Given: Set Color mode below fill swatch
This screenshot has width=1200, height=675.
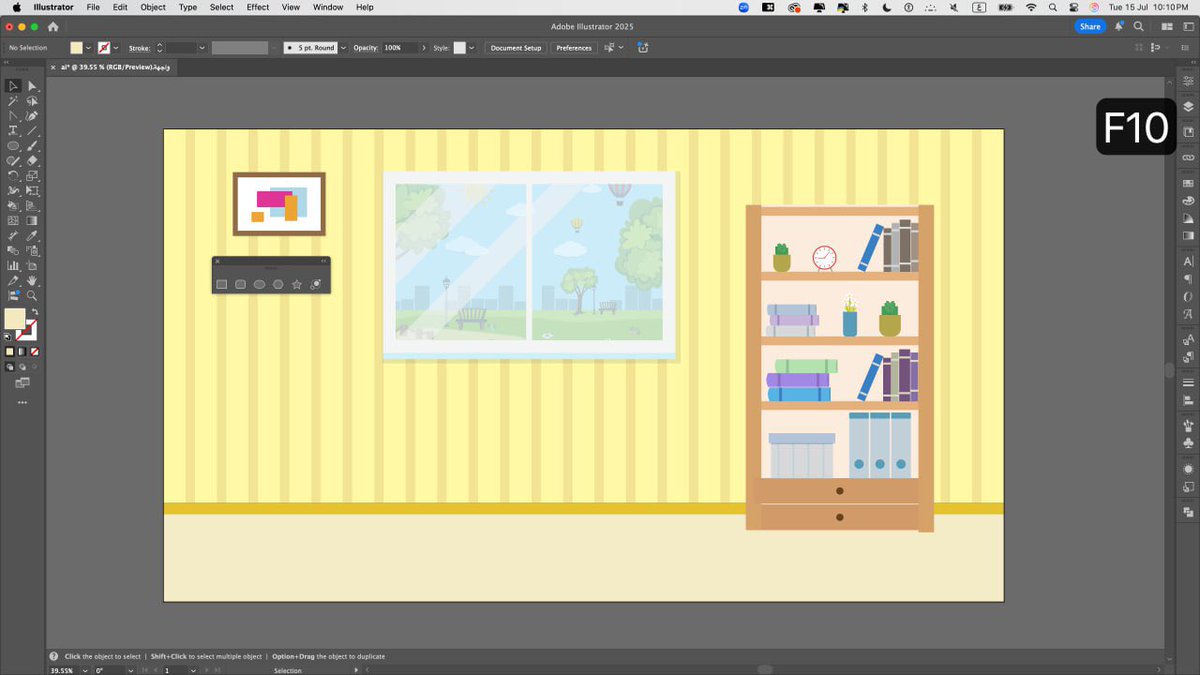Looking at the screenshot, I should pyautogui.click(x=10, y=352).
